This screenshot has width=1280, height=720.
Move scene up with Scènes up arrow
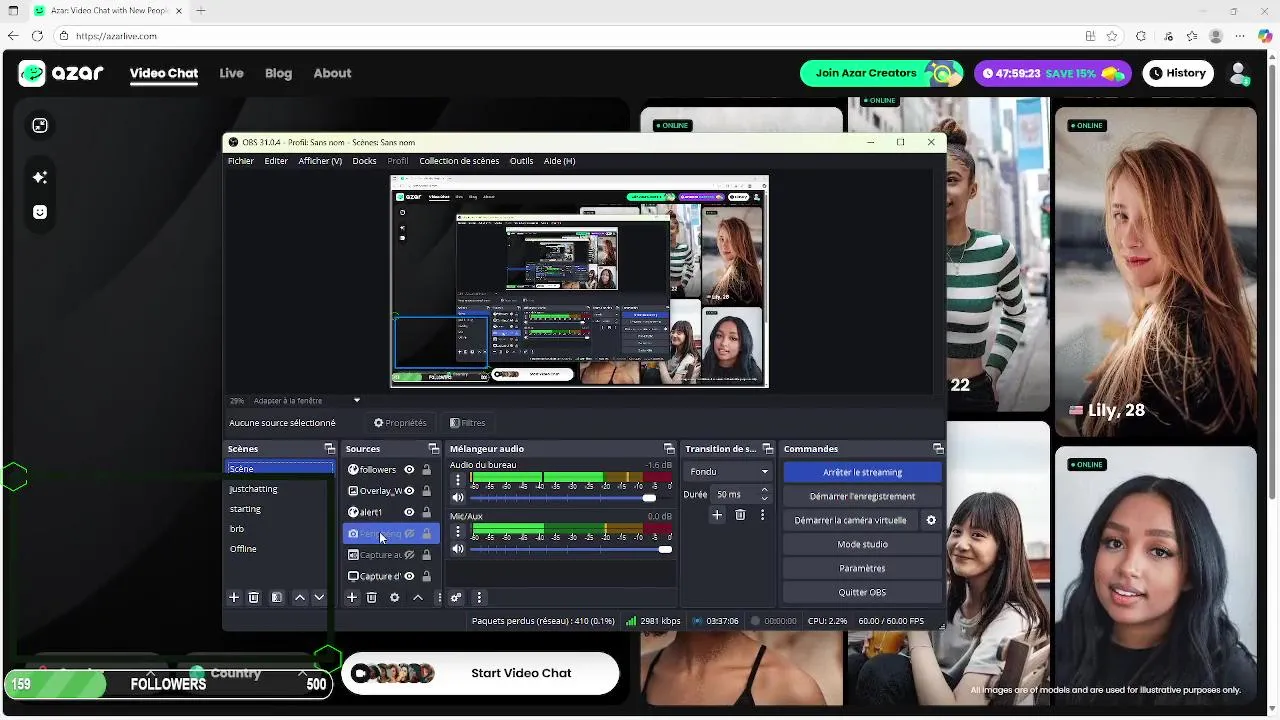click(x=299, y=597)
